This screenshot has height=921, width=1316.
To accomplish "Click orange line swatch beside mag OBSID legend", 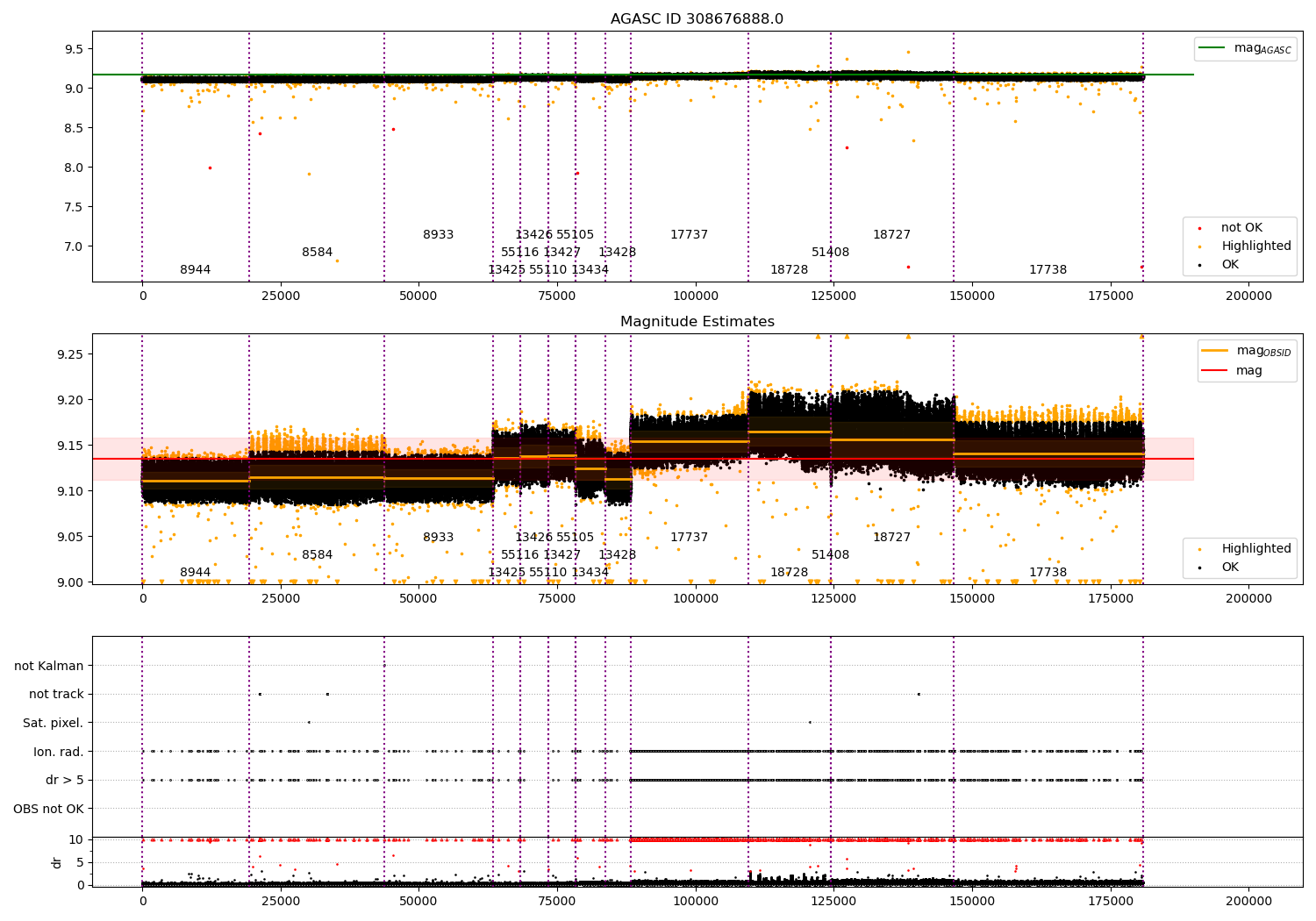I will 1215,351.
